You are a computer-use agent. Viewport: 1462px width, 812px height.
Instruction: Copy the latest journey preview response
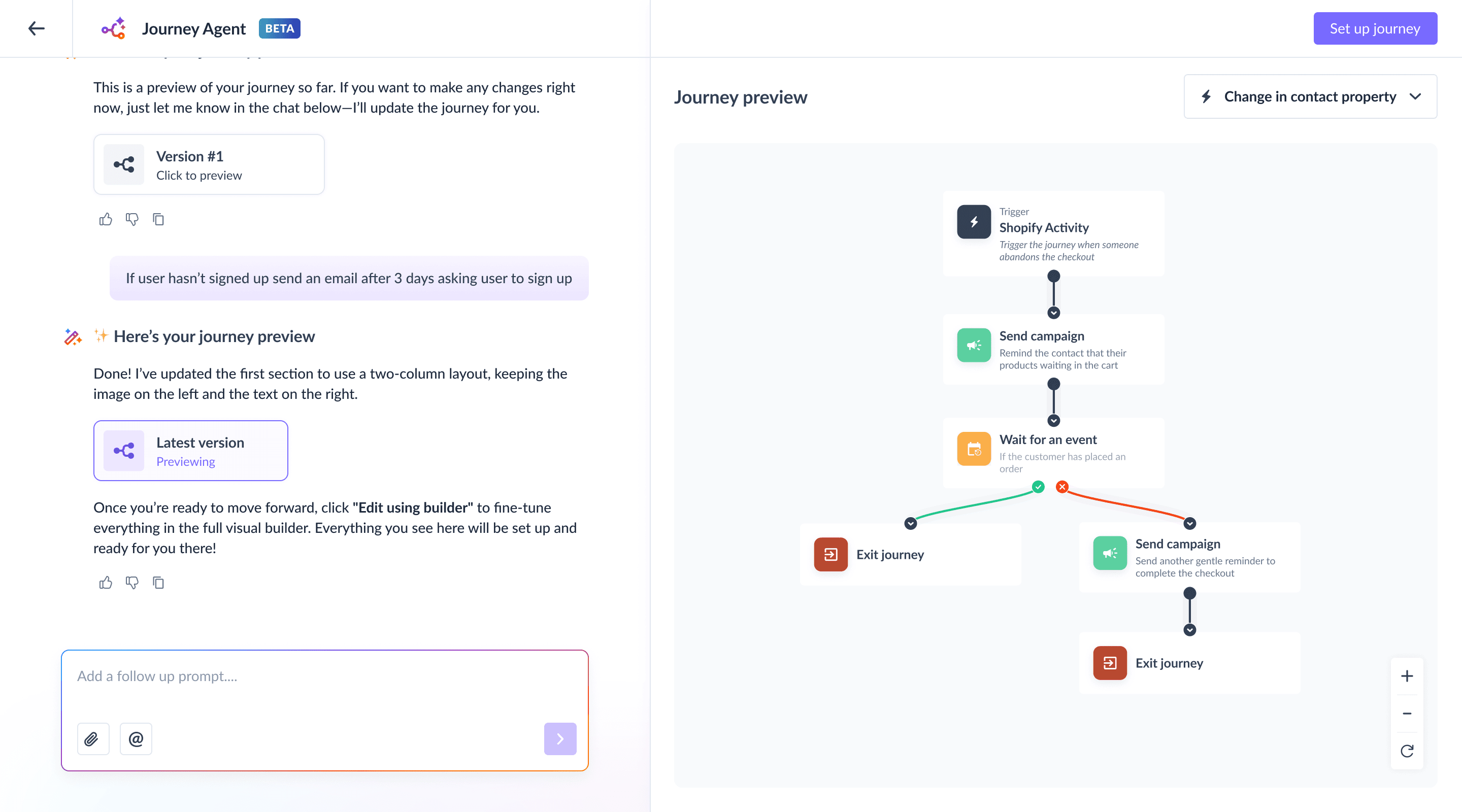[x=158, y=583]
